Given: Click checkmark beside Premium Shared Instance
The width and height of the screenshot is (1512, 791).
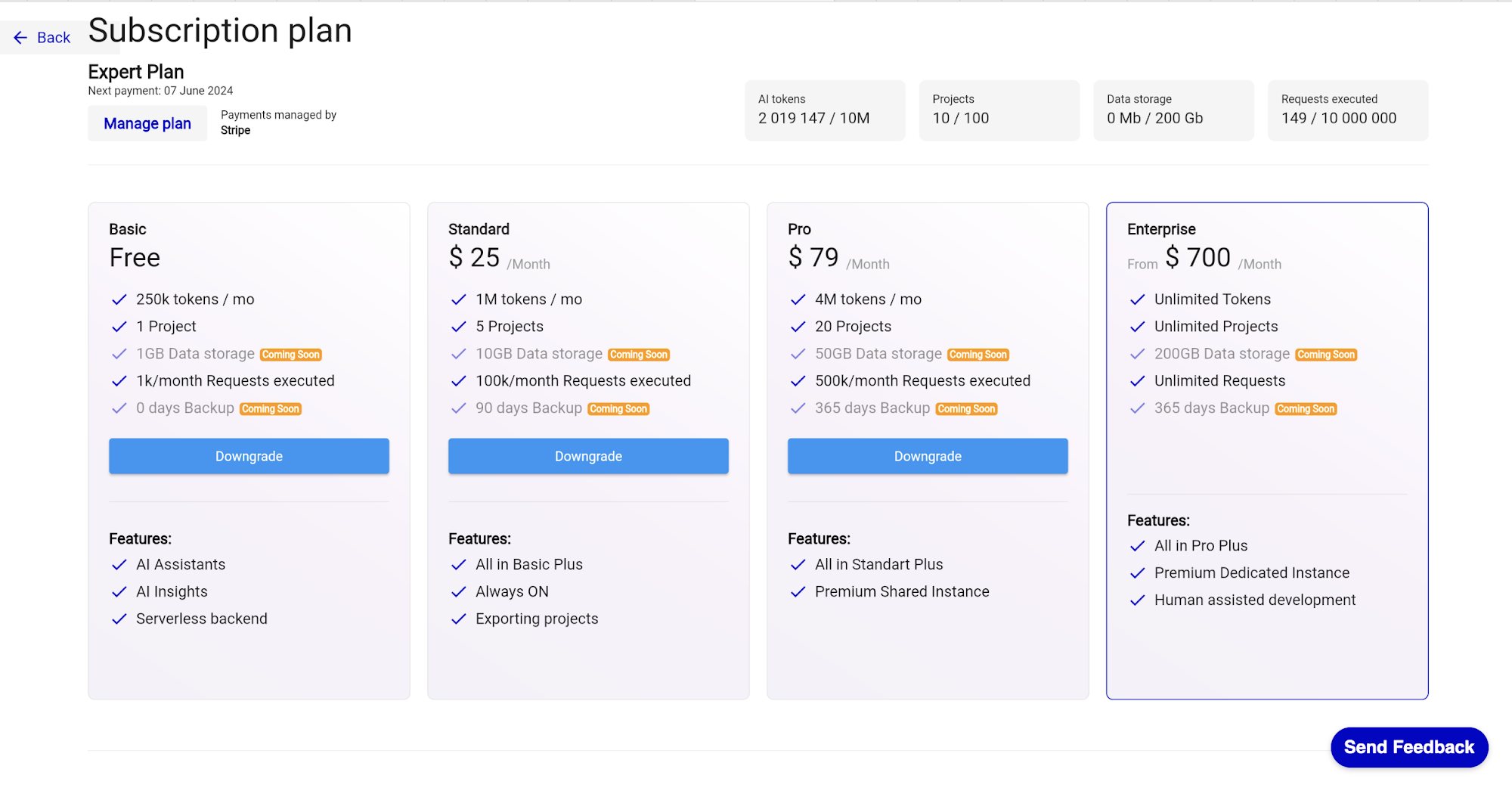Looking at the screenshot, I should pyautogui.click(x=798, y=592).
